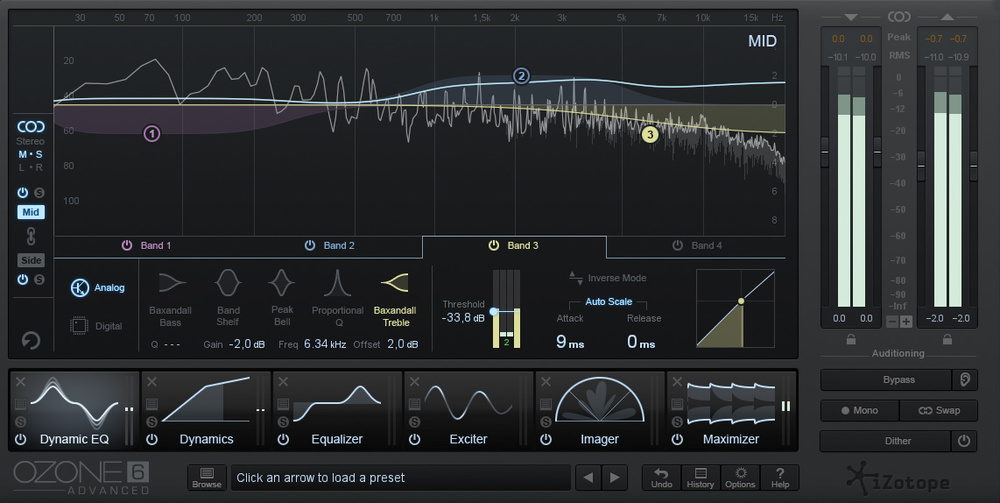This screenshot has height=503, width=1000.
Task: Toggle Side channel power button
Action: click(23, 279)
